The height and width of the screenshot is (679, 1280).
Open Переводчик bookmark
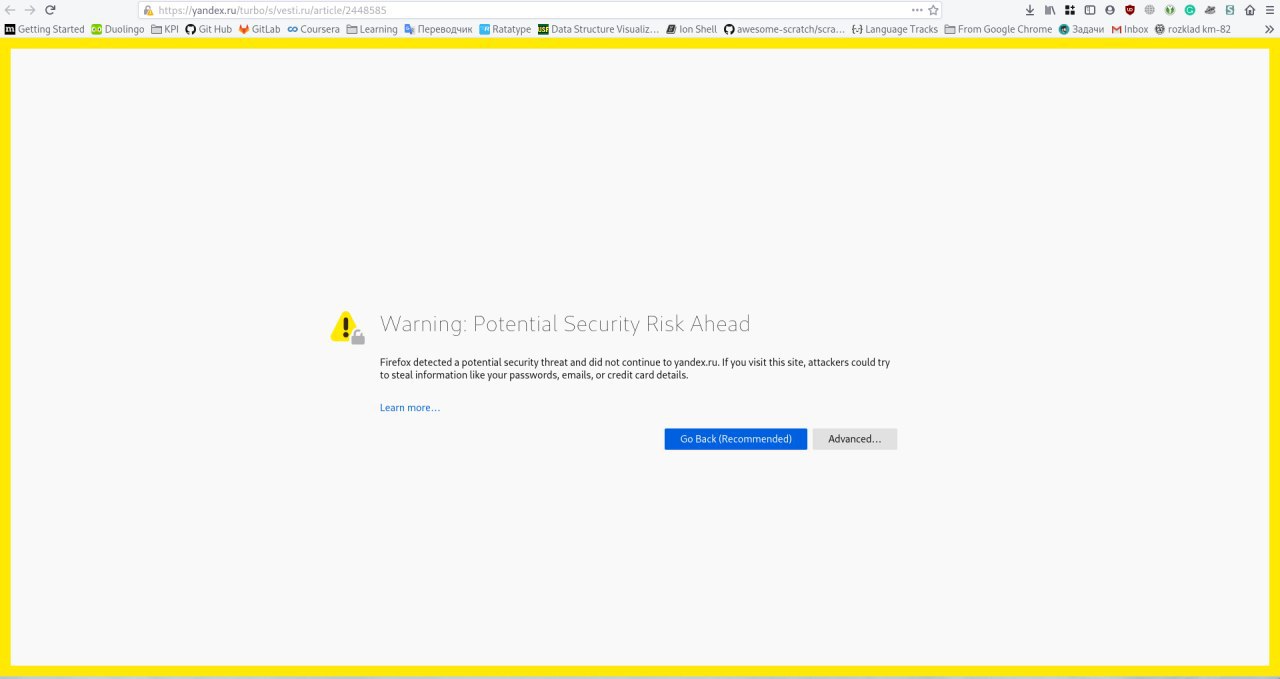(438, 29)
